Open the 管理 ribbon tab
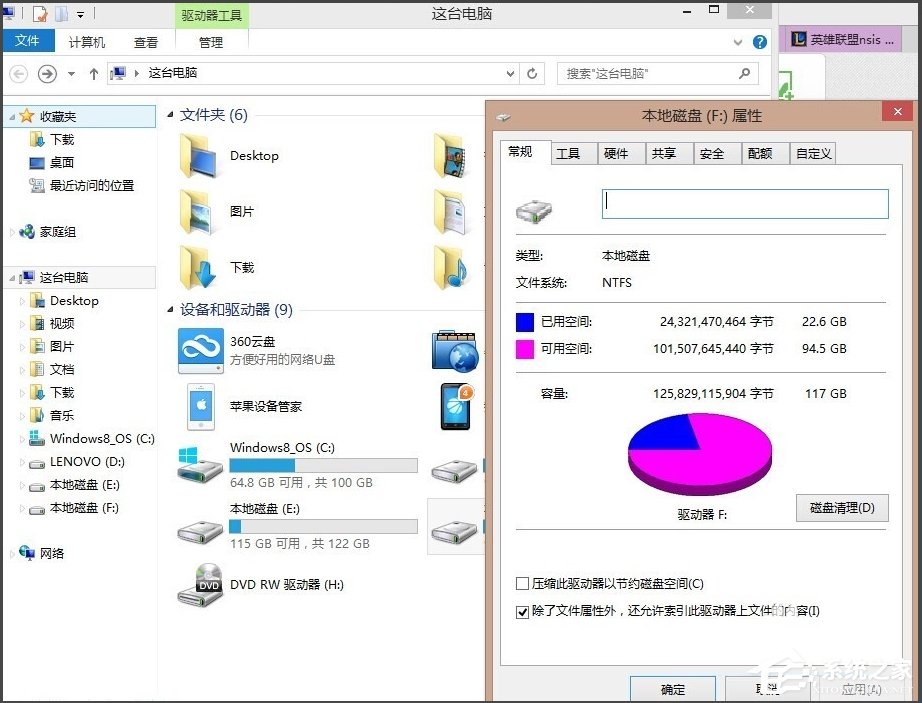The width and height of the screenshot is (922, 703). [x=211, y=41]
